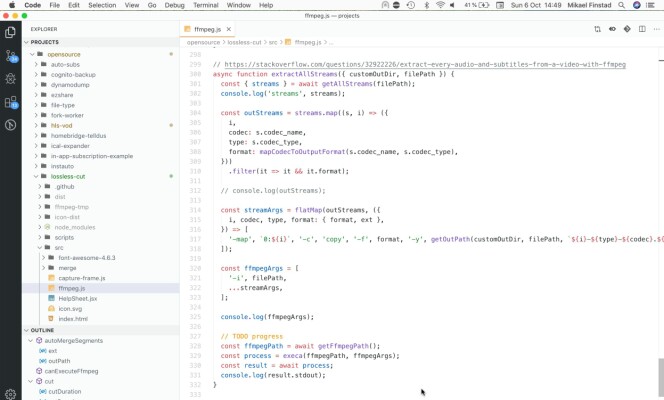Place cursor on 'const ffmpegArgs = [' line
664x400 pixels.
tap(259, 268)
